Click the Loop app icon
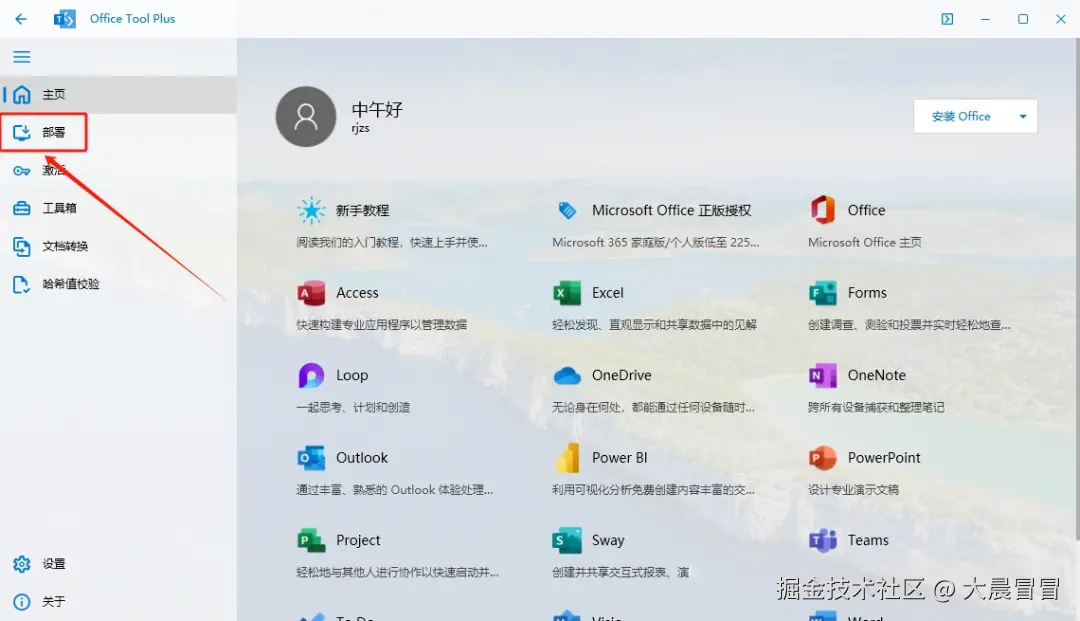The height and width of the screenshot is (621, 1080). pos(311,375)
